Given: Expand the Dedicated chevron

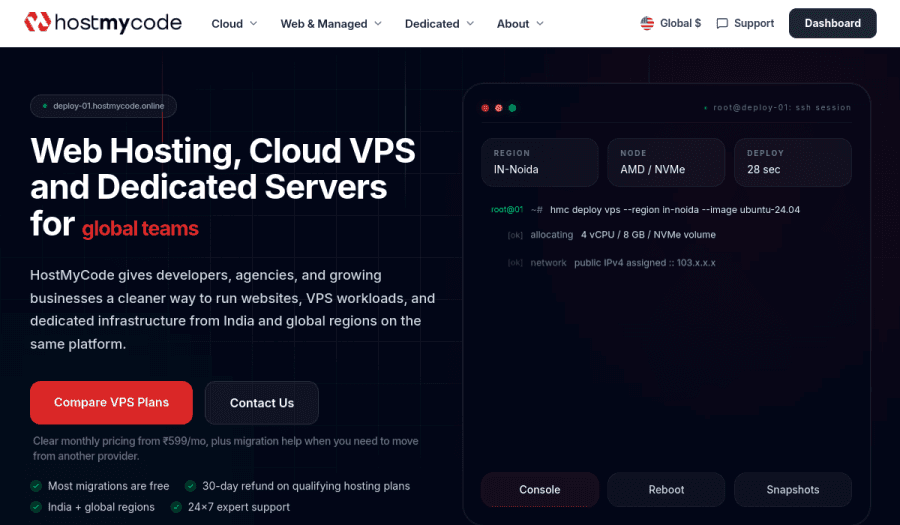Looking at the screenshot, I should click(x=471, y=24).
